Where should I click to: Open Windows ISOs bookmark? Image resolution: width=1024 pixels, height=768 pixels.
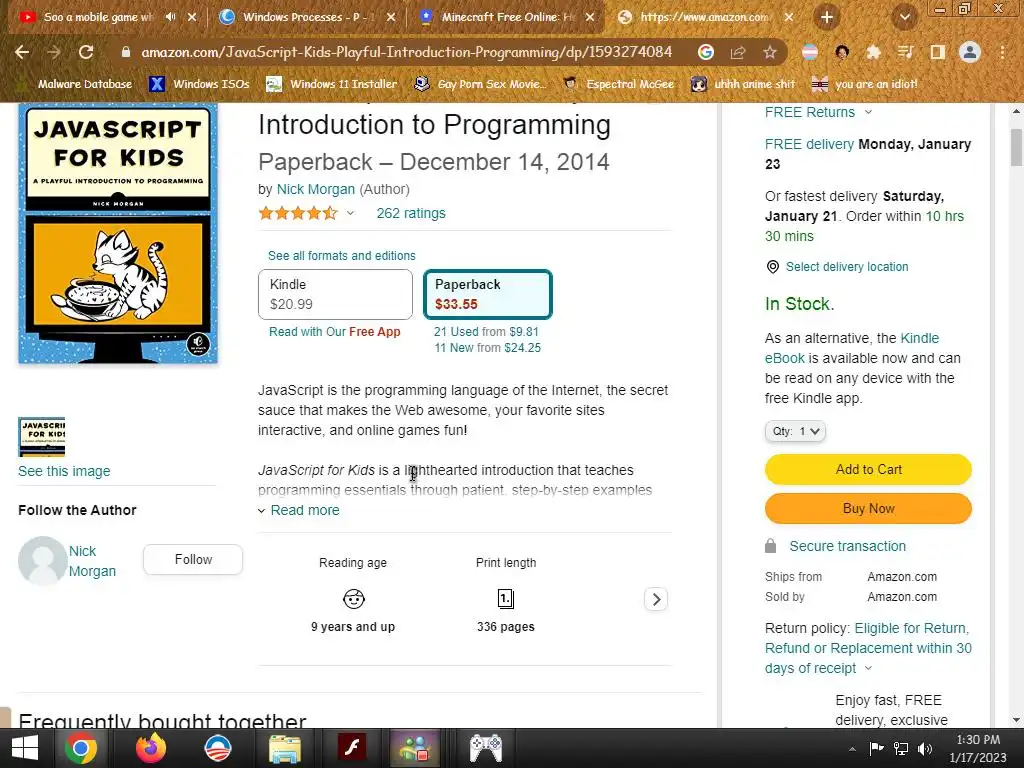click(200, 84)
